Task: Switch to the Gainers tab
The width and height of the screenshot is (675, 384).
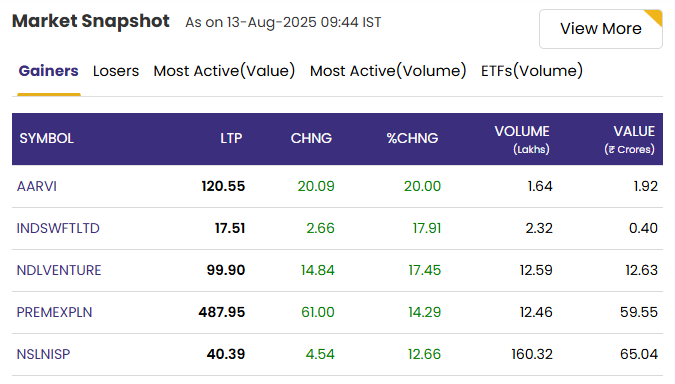Action: (49, 71)
